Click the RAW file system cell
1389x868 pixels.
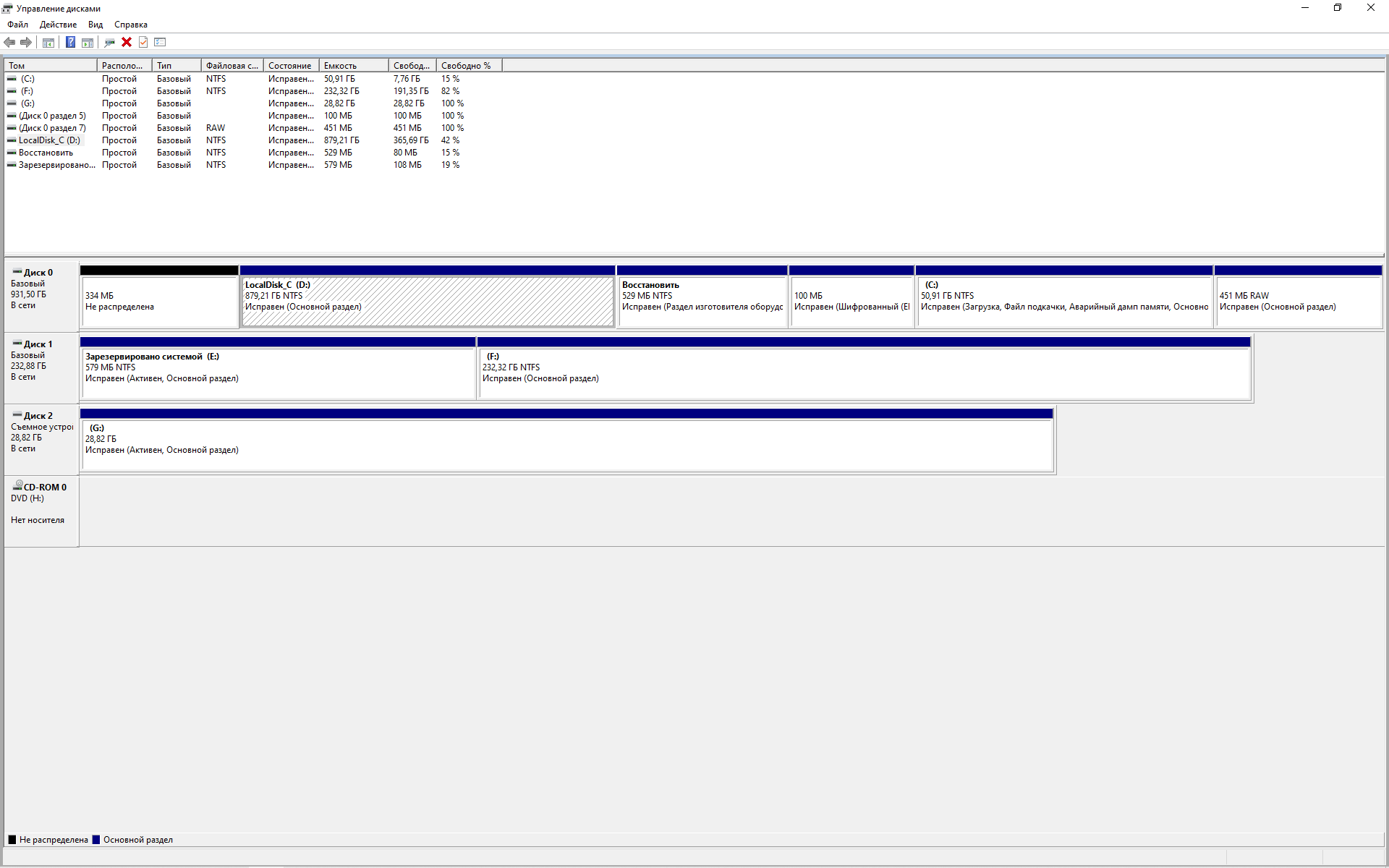[216, 128]
